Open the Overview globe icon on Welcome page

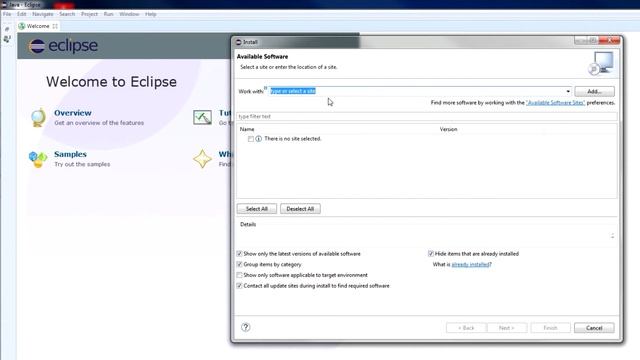[x=38, y=118]
